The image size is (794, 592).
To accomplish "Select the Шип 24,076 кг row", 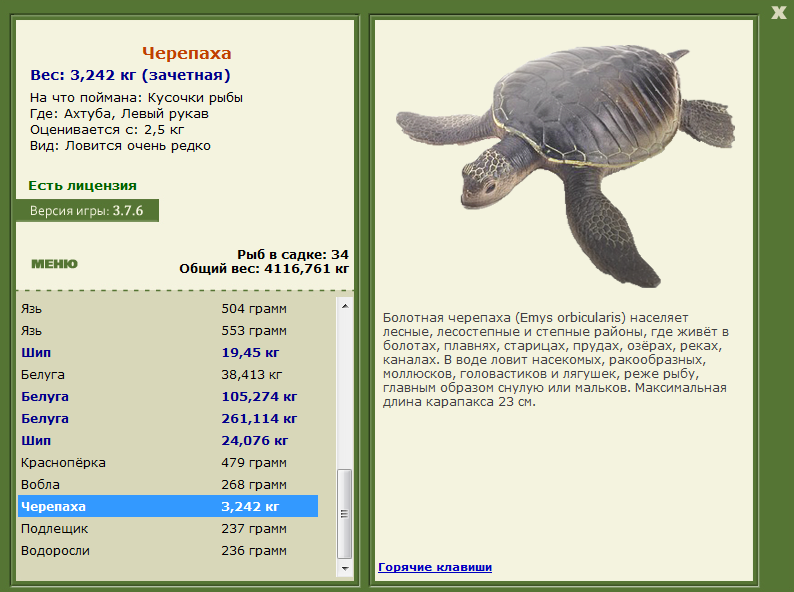I will tap(168, 441).
